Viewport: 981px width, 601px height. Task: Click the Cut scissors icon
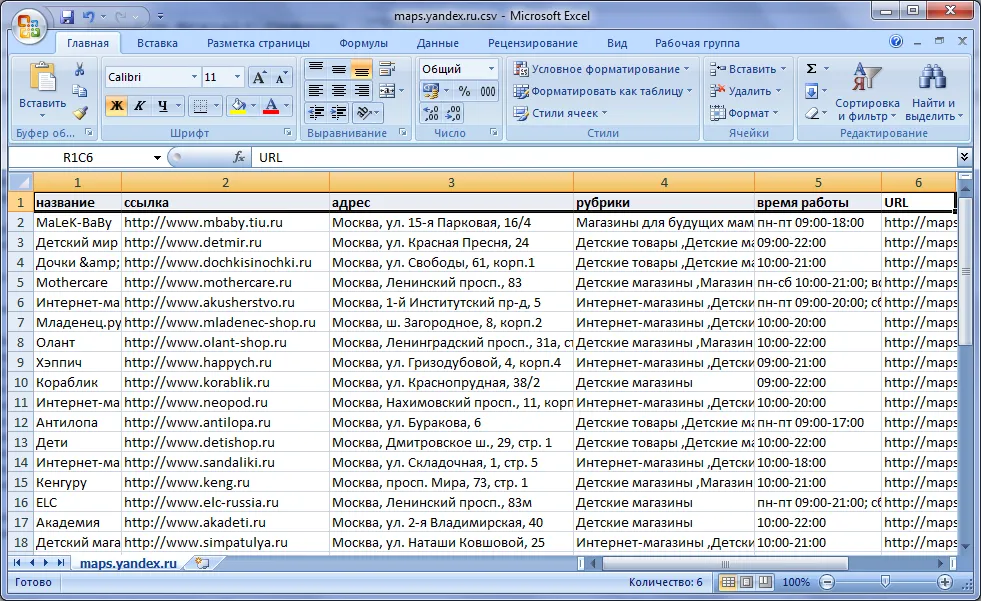79,69
